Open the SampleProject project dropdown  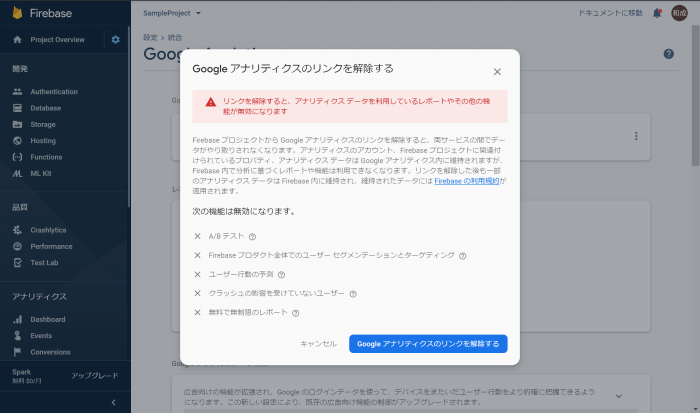click(172, 13)
